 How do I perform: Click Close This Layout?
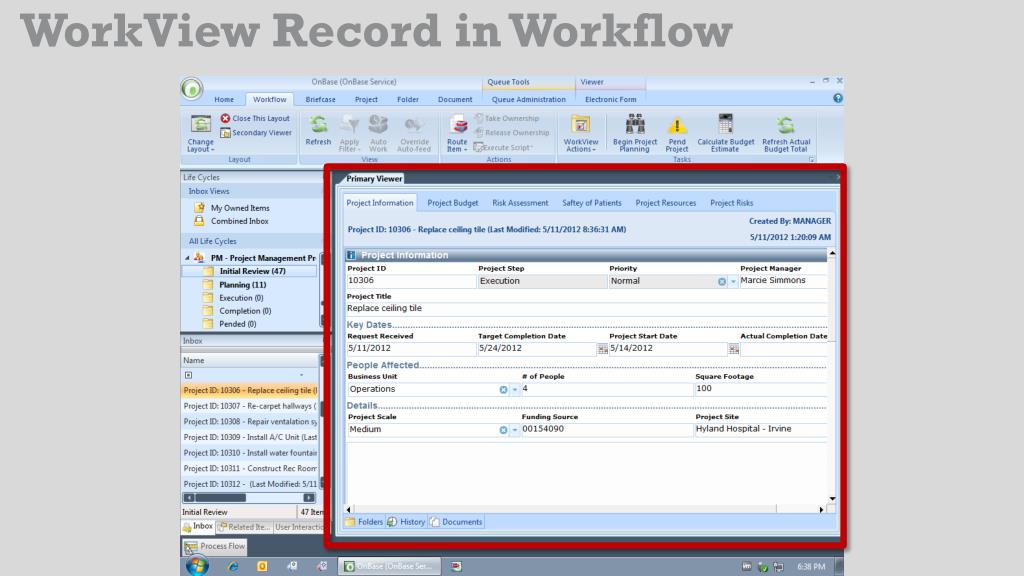tap(255, 118)
